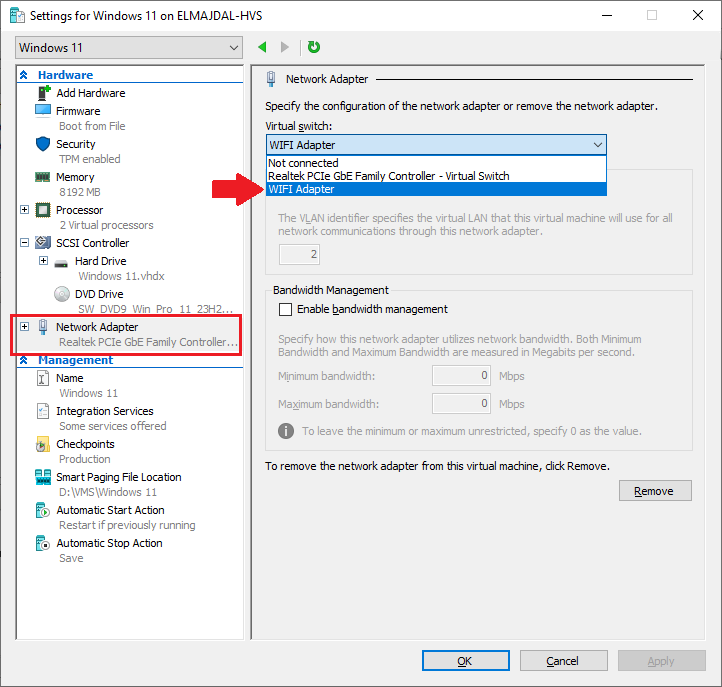Screen dimensions: 722x687
Task: Select Integration Services tree item
Action: pyautogui.click(x=105, y=411)
